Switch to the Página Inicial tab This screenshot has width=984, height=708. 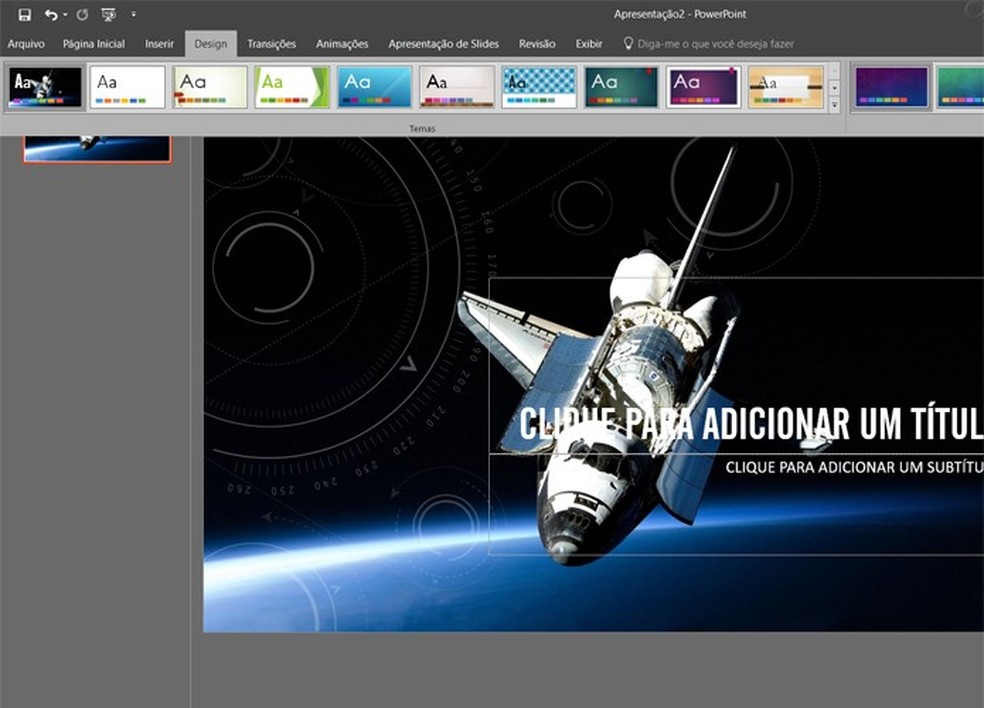[94, 44]
